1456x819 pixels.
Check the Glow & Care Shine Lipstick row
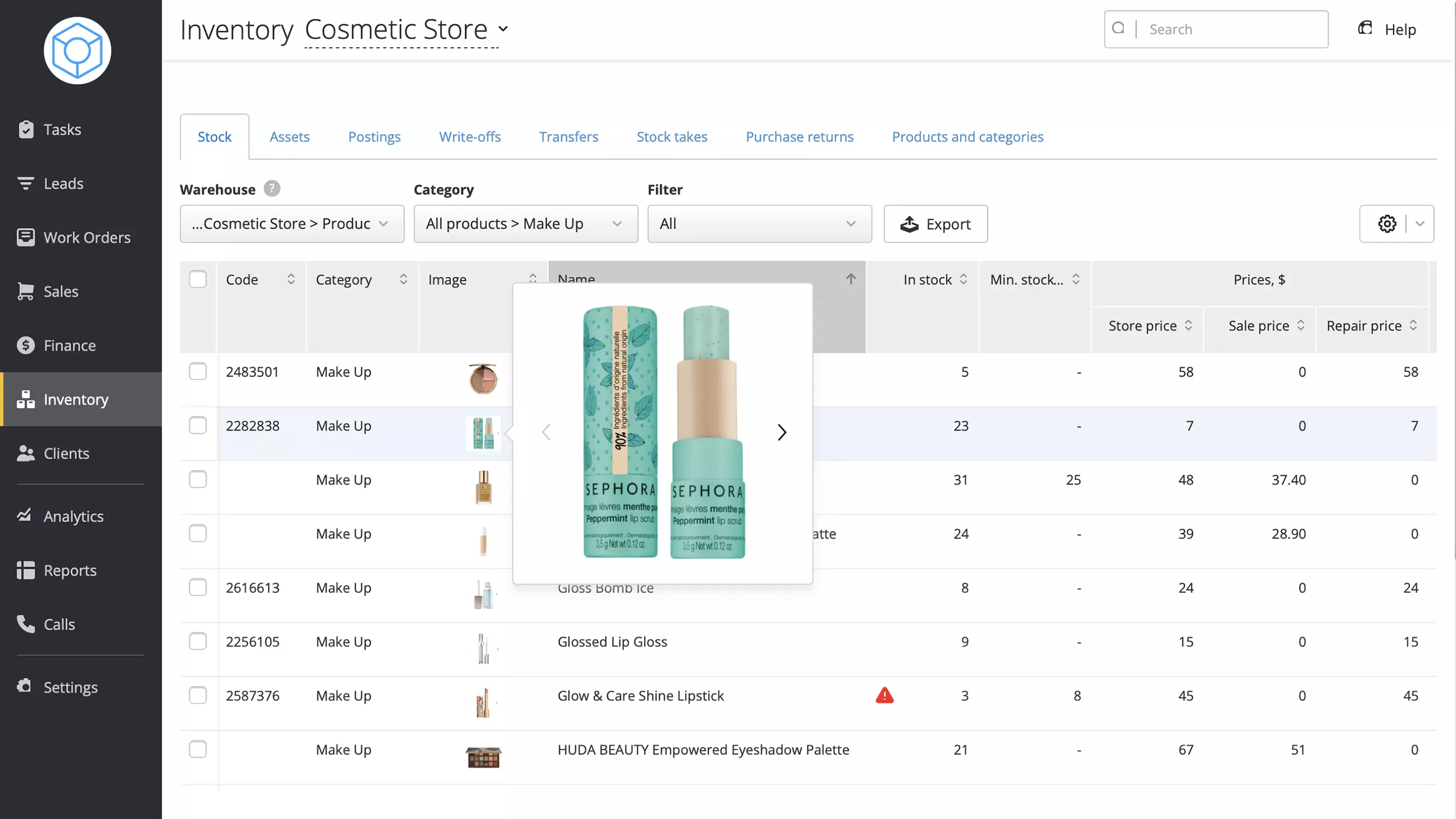(198, 695)
